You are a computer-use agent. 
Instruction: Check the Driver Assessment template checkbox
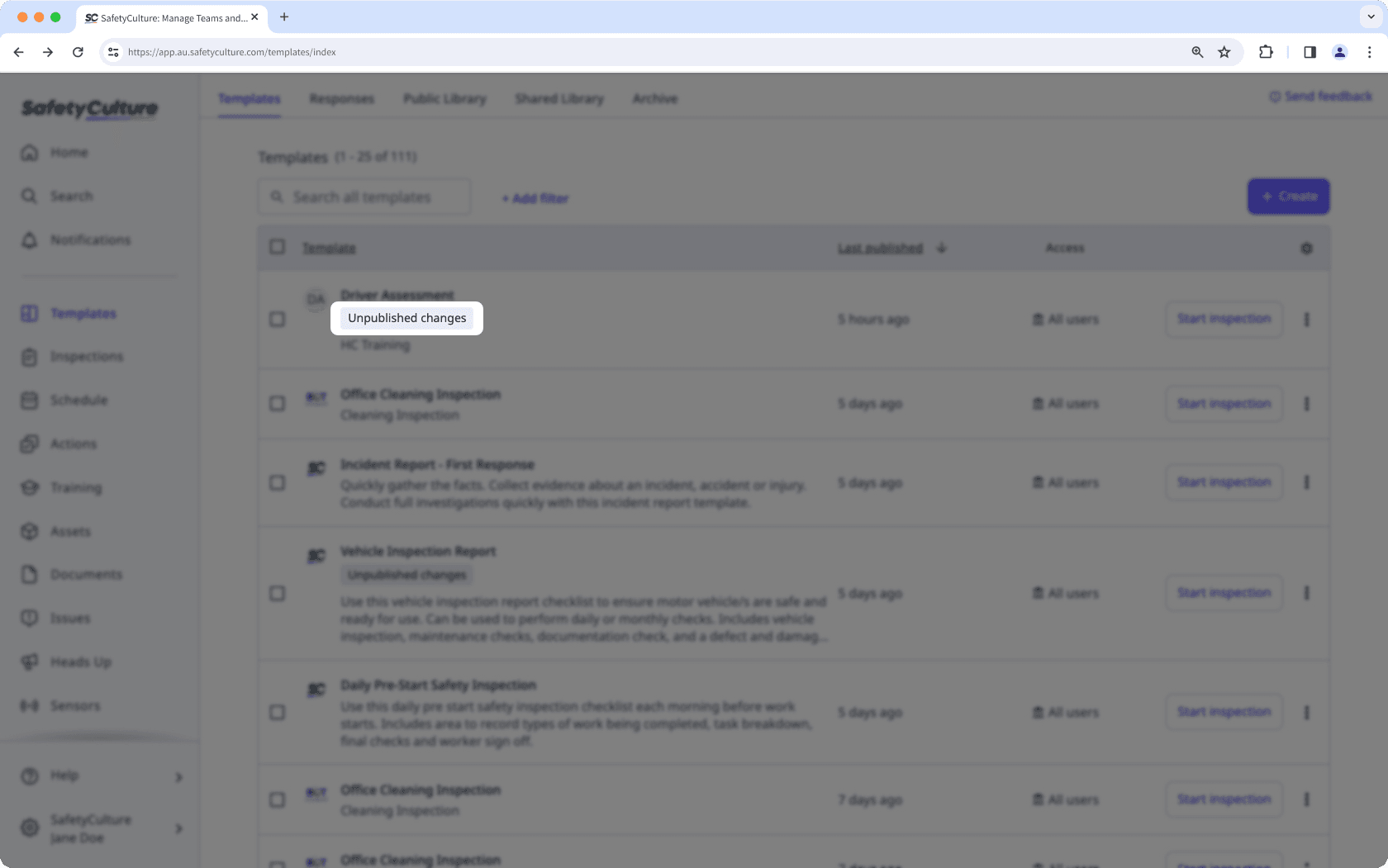pos(277,320)
